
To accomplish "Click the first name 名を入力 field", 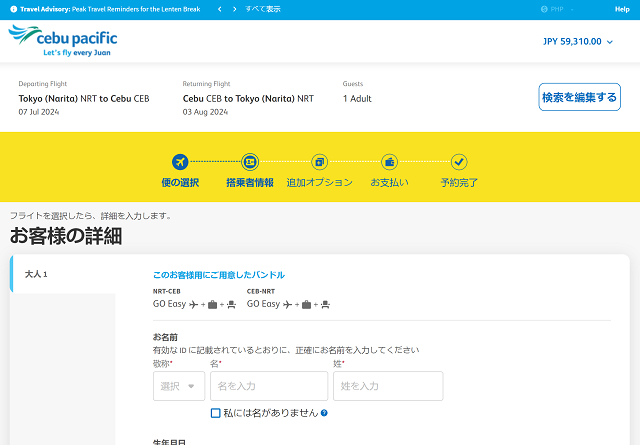I will pos(268,386).
